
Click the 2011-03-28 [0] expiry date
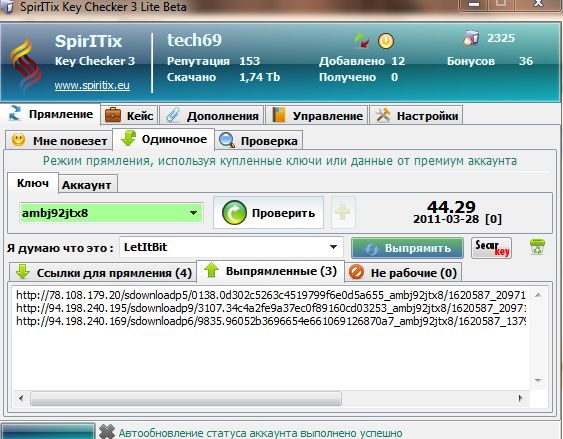pos(457,219)
